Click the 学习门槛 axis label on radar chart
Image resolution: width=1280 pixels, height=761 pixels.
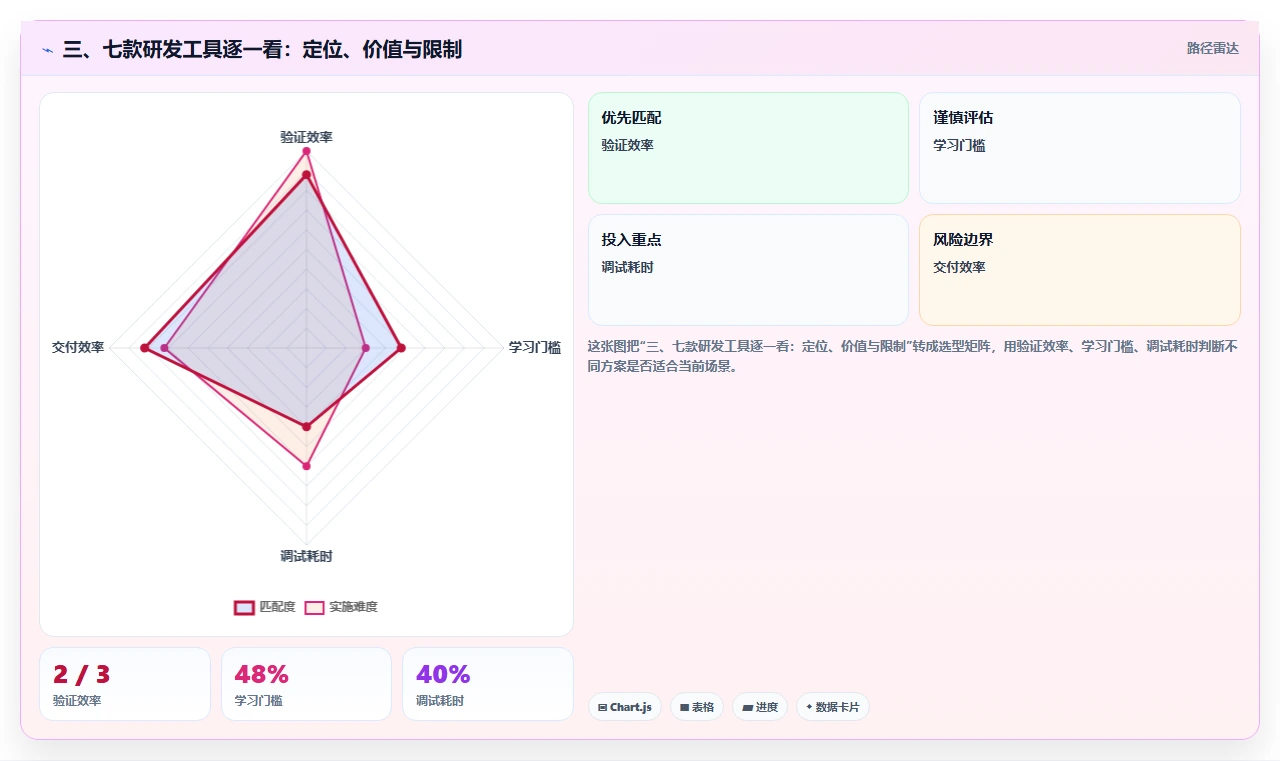(x=535, y=348)
